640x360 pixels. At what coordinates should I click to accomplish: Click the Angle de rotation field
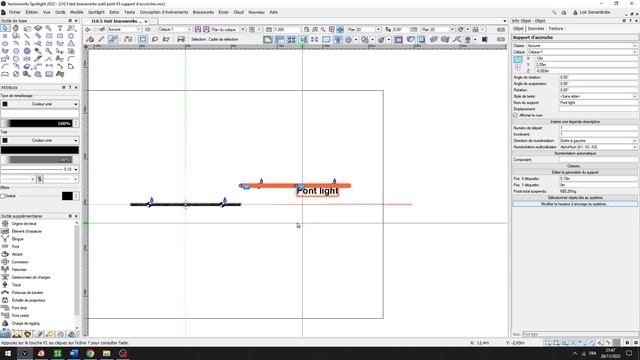pyautogui.click(x=598, y=77)
